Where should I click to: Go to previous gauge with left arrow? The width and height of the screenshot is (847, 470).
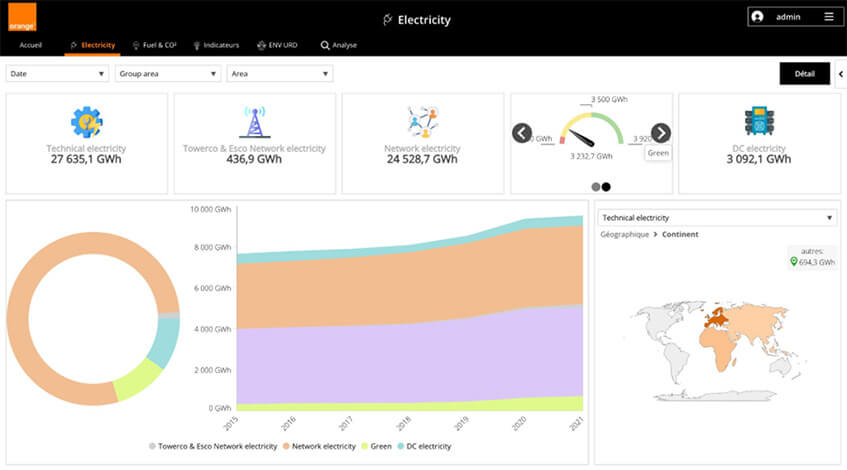click(x=521, y=133)
